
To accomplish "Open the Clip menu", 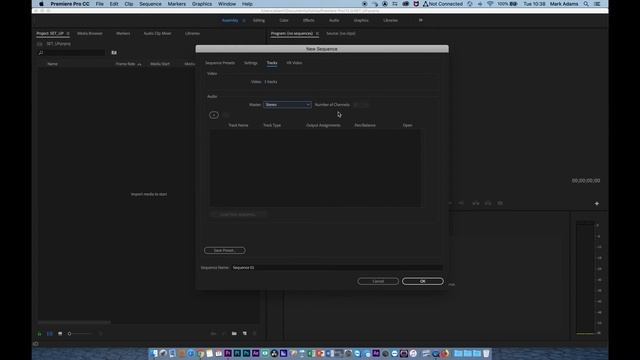I will [x=129, y=4].
